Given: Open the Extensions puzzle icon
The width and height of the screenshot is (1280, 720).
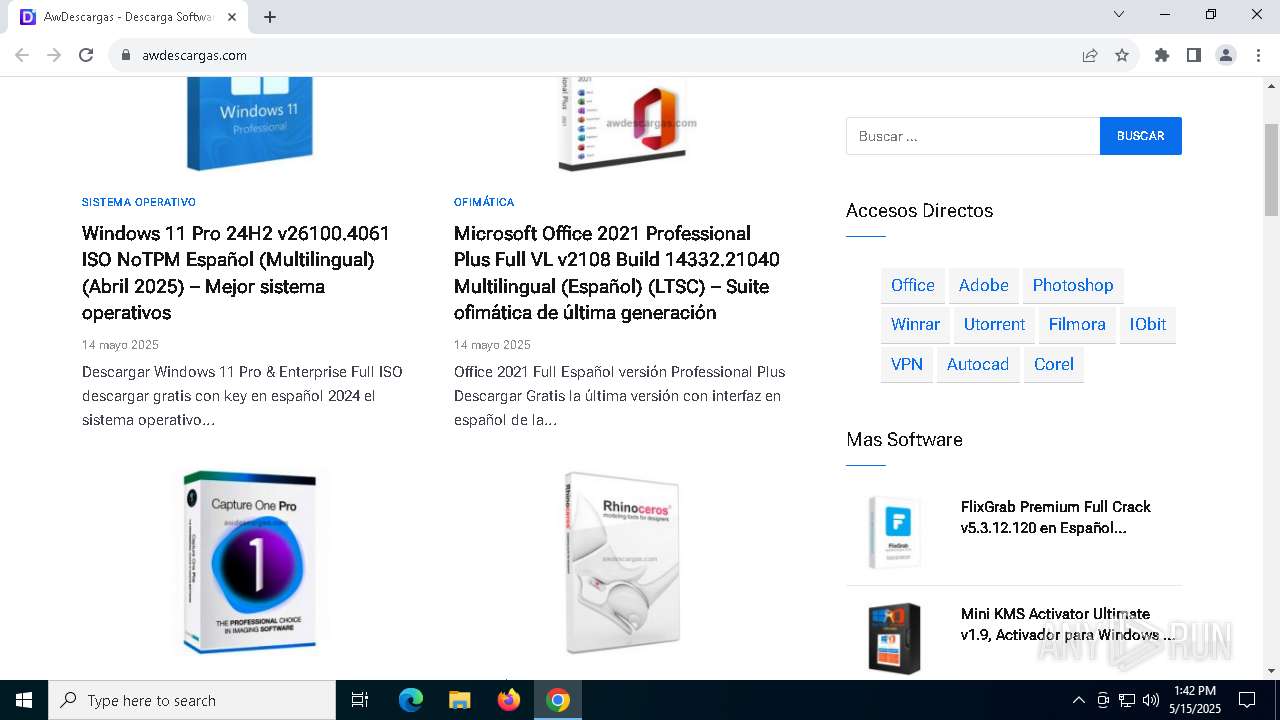Looking at the screenshot, I should tap(1162, 55).
